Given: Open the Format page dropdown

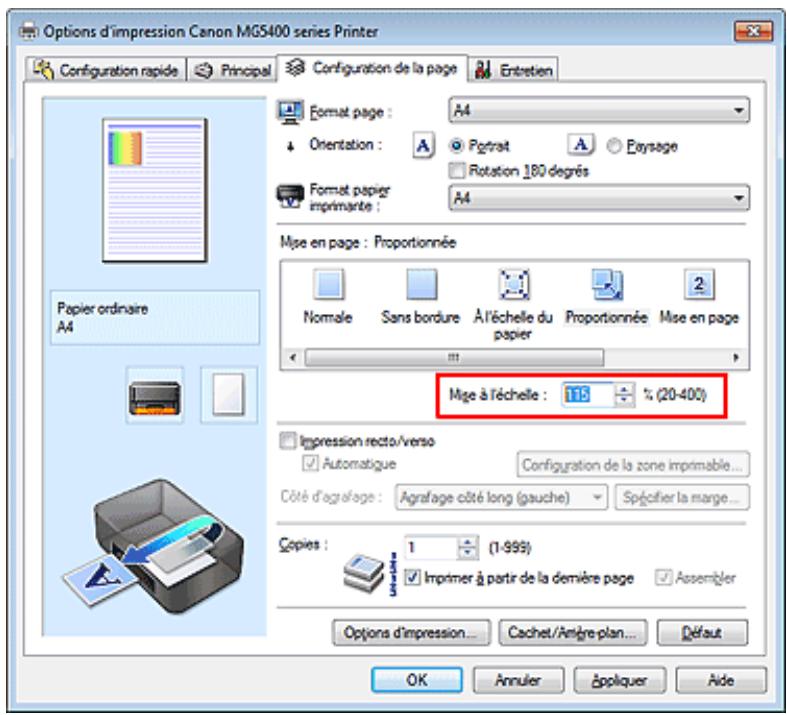Looking at the screenshot, I should [x=599, y=110].
